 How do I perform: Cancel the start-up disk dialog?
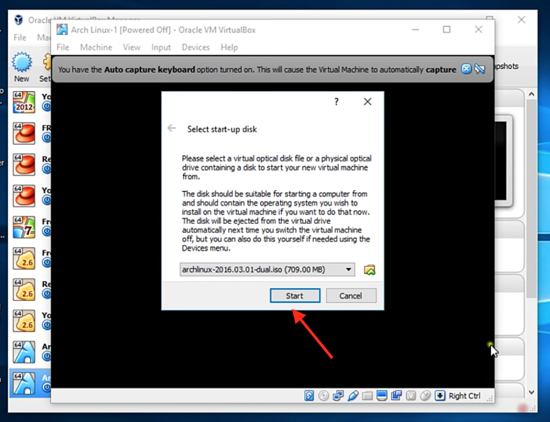coord(351,296)
